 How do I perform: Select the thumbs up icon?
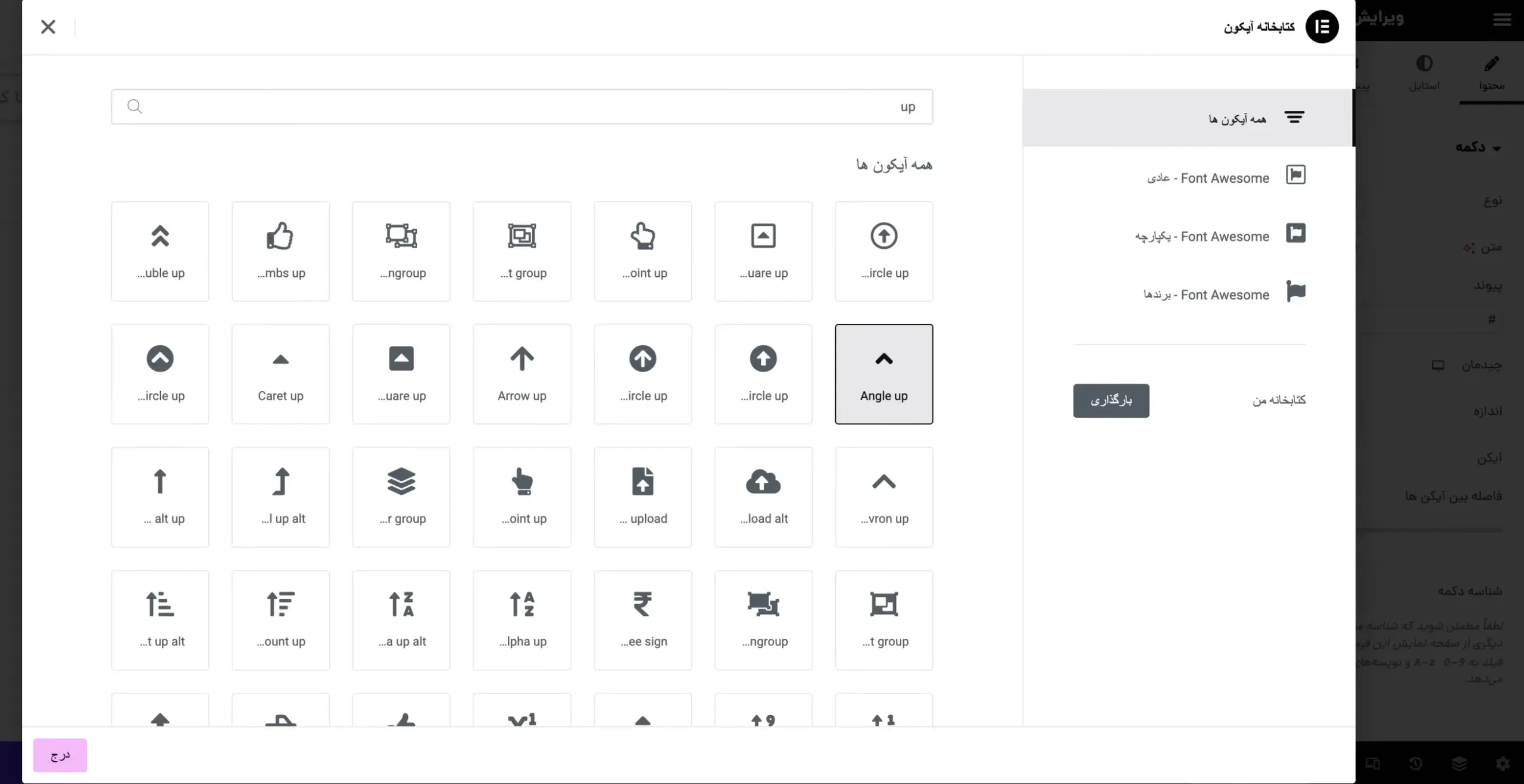(280, 251)
